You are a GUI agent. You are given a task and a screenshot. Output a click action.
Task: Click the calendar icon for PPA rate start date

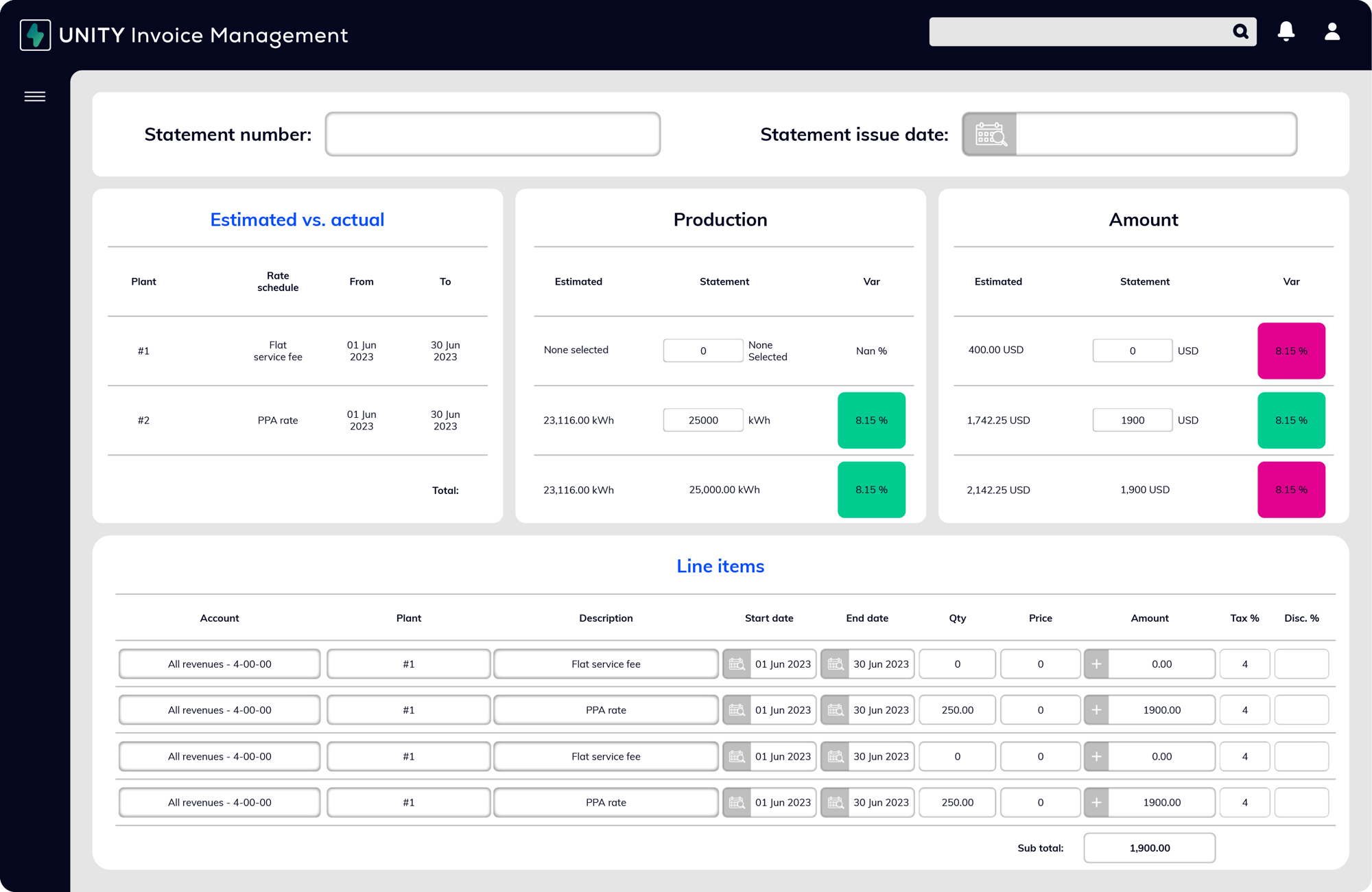tap(737, 709)
